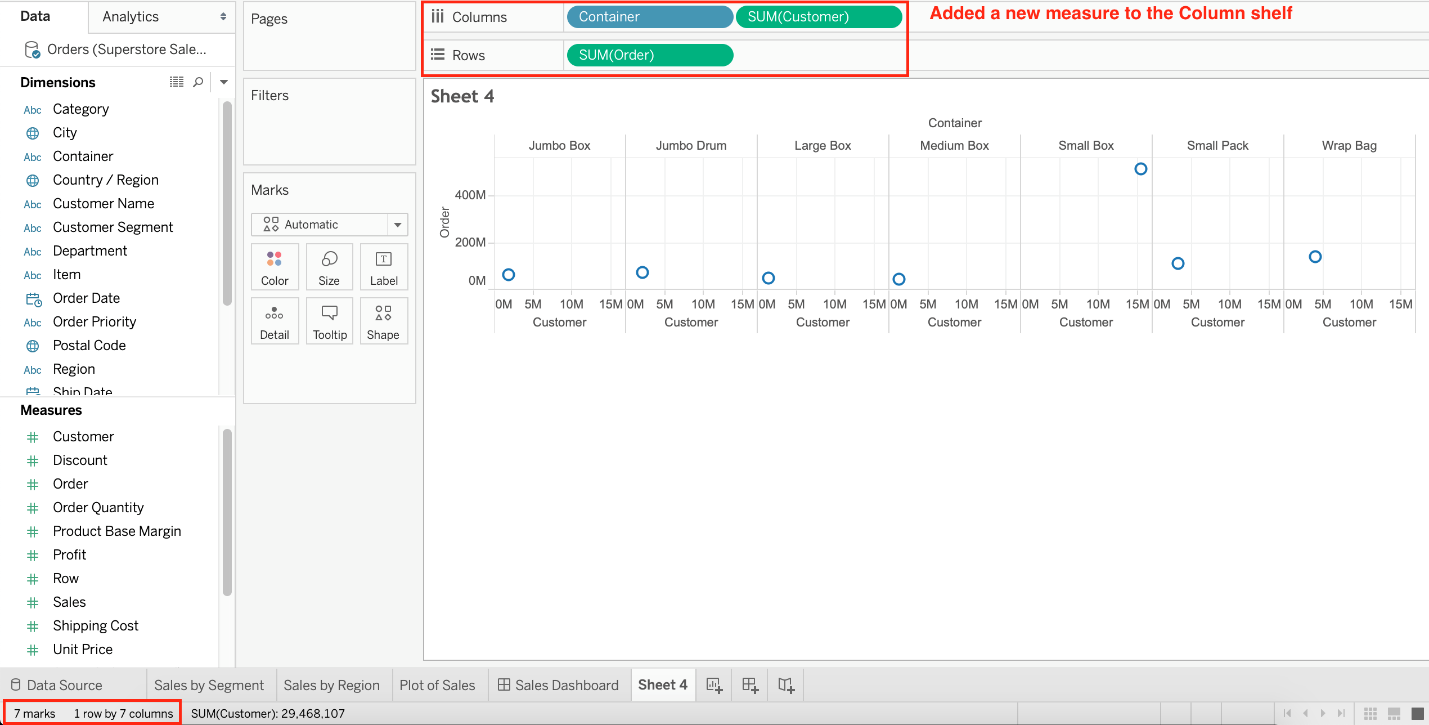The image size is (1429, 725).
Task: Click the Size button in Marks
Action: 329,267
